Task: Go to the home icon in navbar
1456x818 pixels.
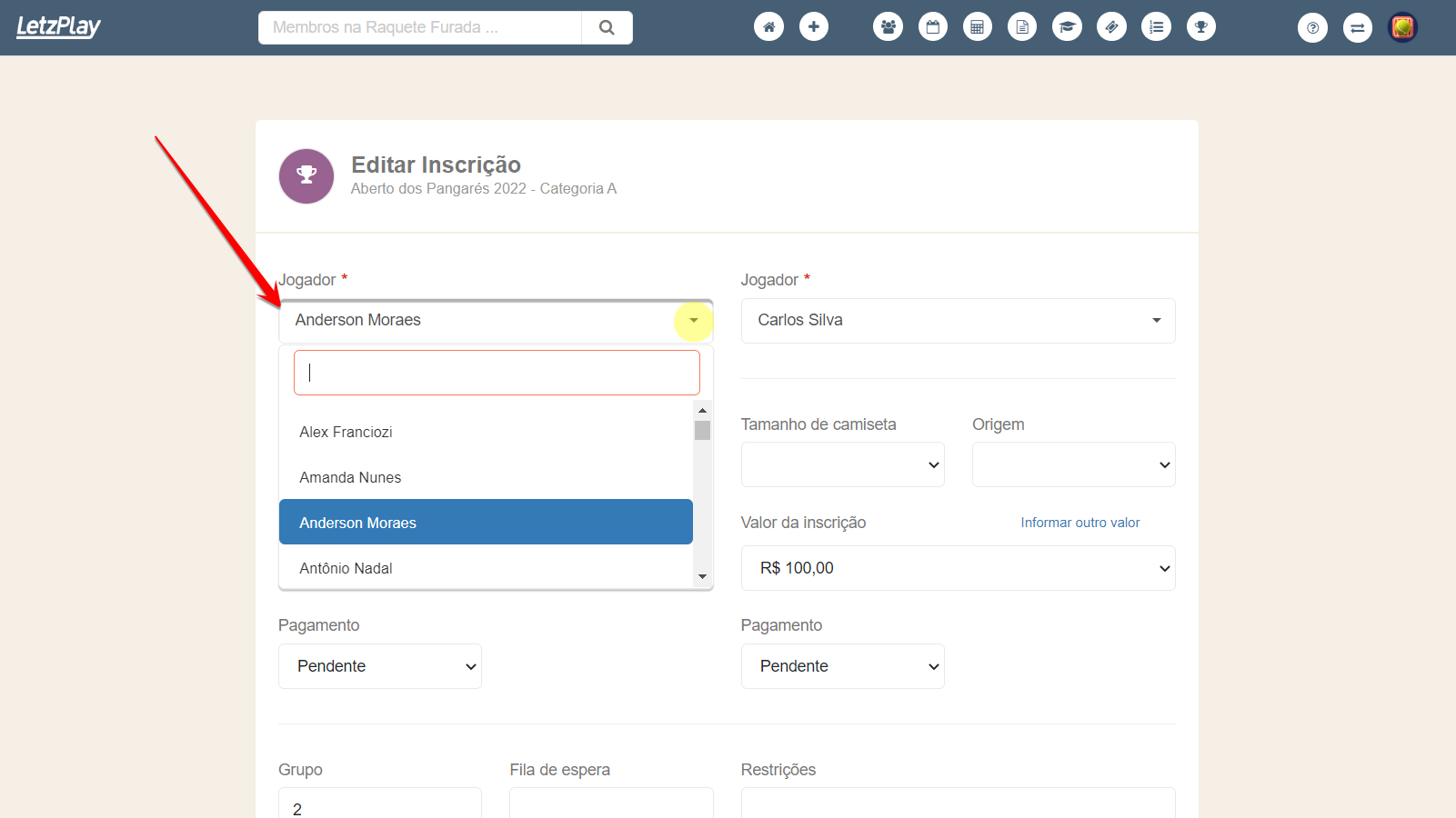Action: tap(768, 27)
